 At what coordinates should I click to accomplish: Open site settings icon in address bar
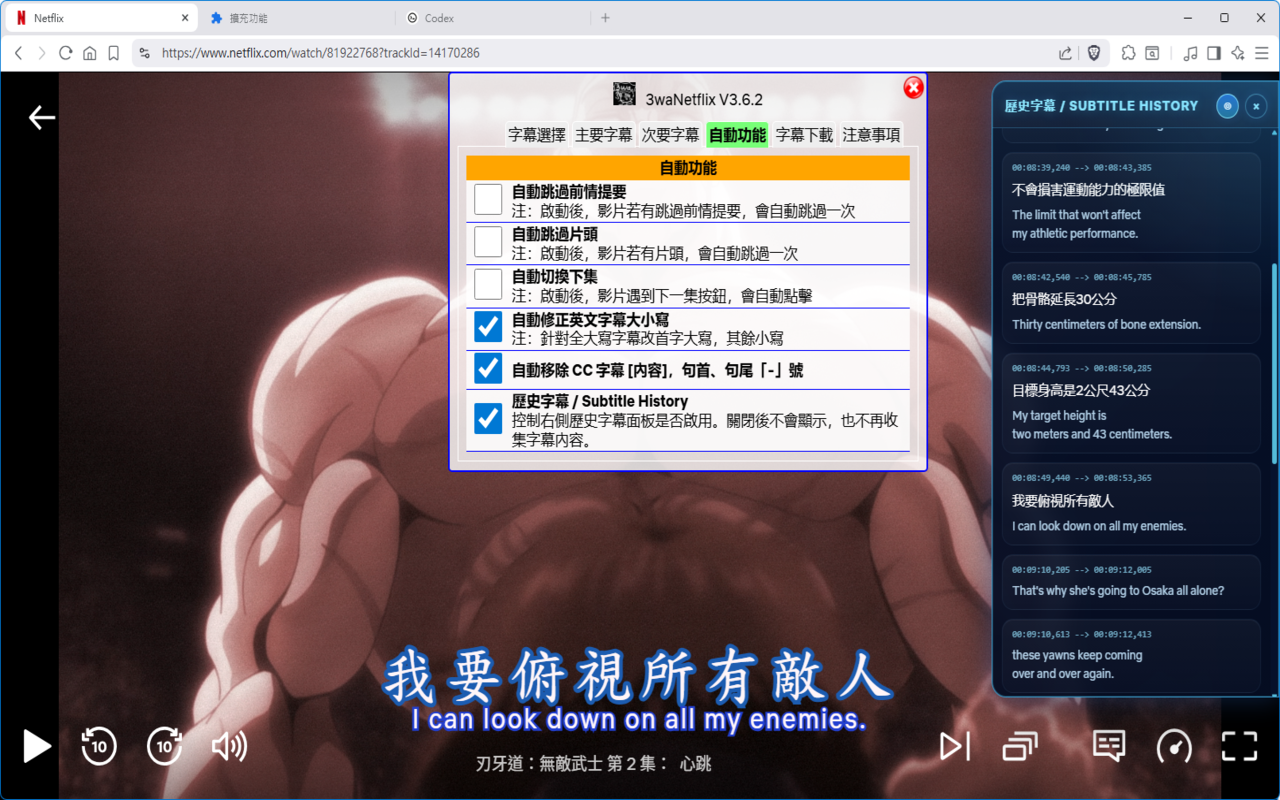tap(145, 53)
